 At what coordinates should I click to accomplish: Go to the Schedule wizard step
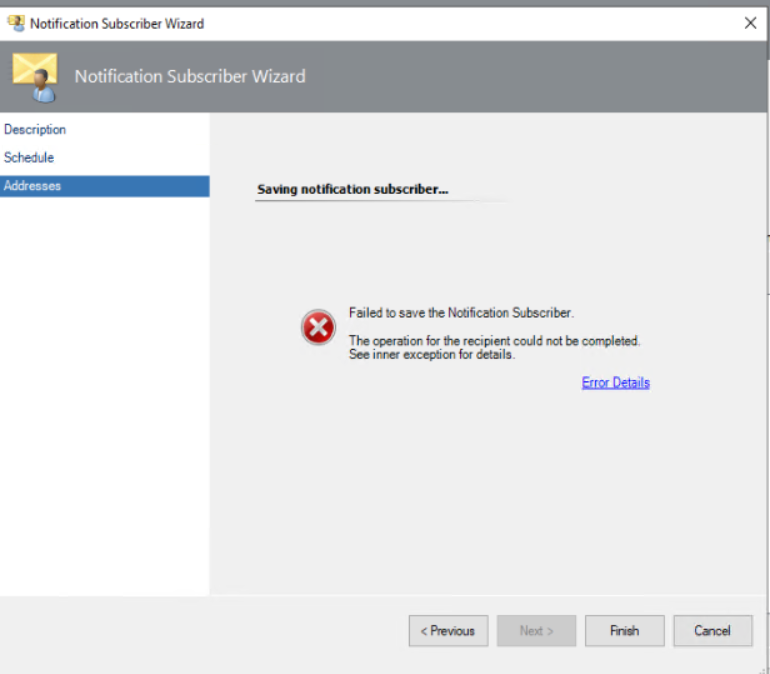[29, 158]
